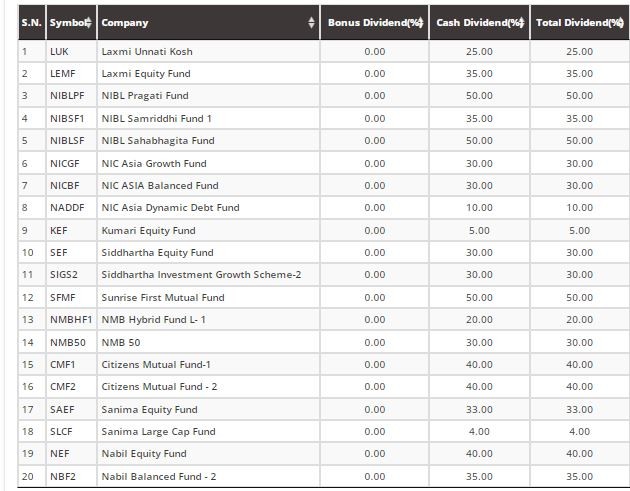Click the symbol SAEF

point(62,409)
